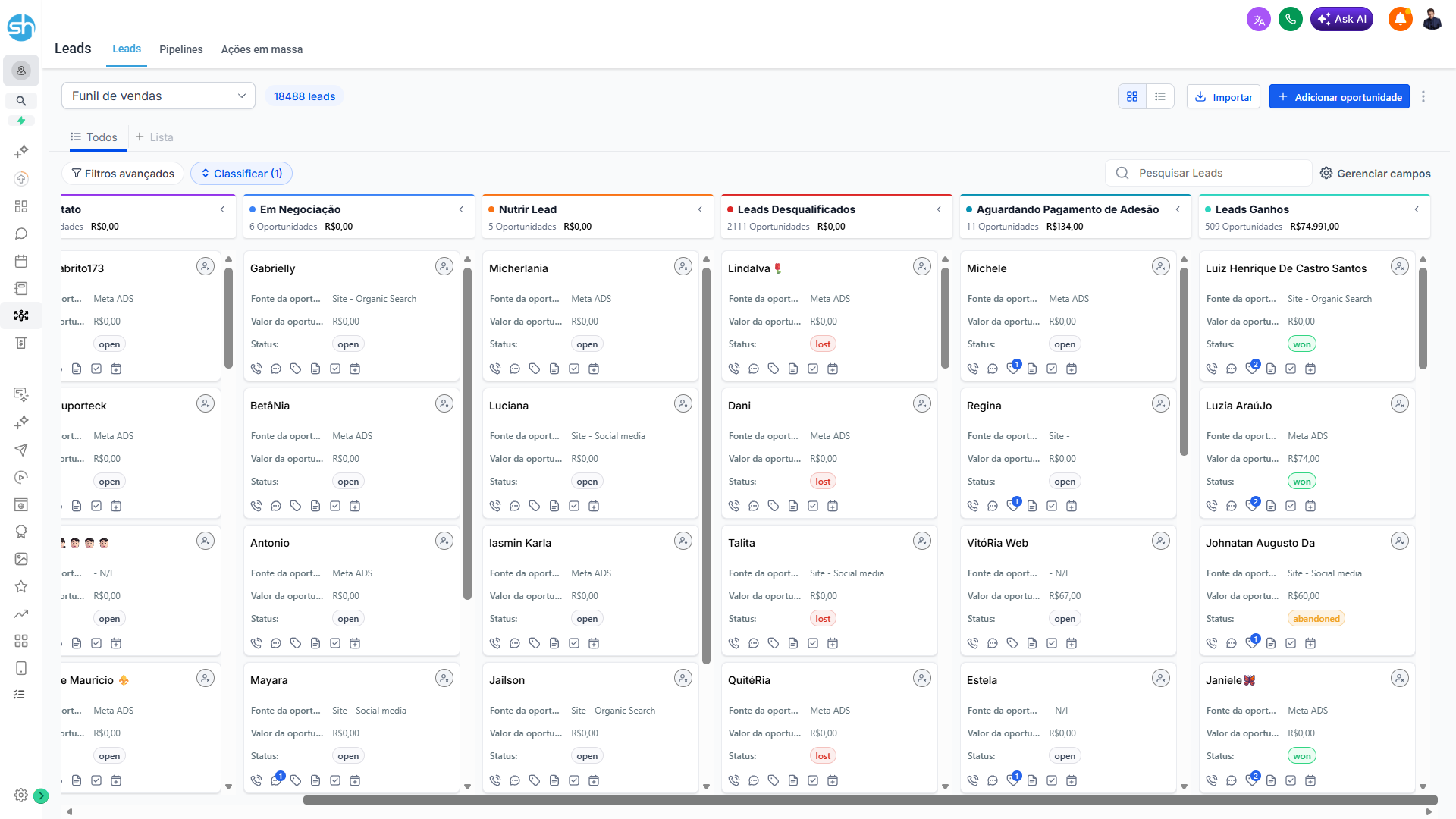Click the green phone dialer icon
Screen dimensions: 1456x819
coord(1290,20)
